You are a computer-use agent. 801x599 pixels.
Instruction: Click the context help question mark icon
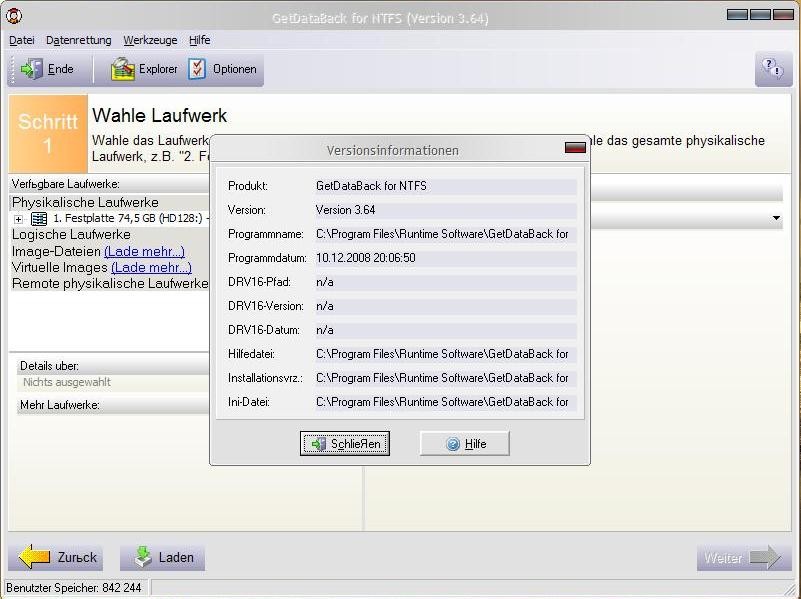(x=773, y=68)
